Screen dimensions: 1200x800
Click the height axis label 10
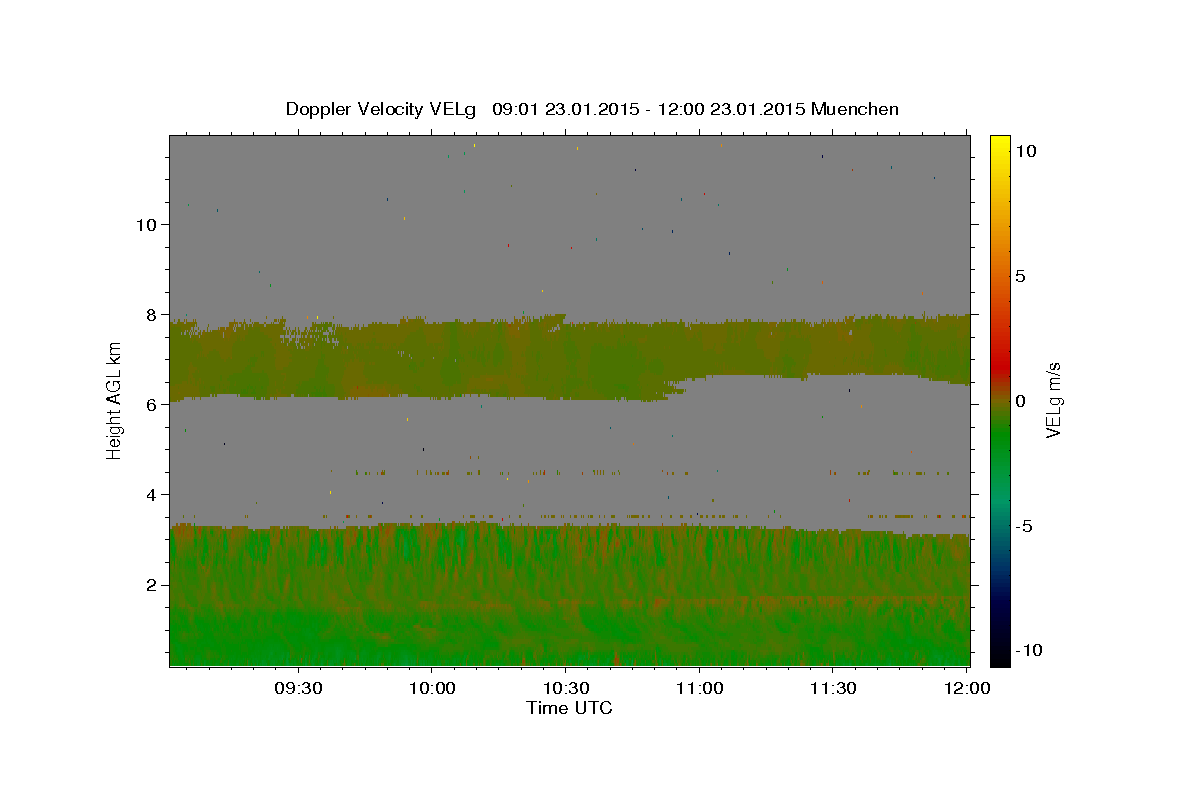(147, 225)
